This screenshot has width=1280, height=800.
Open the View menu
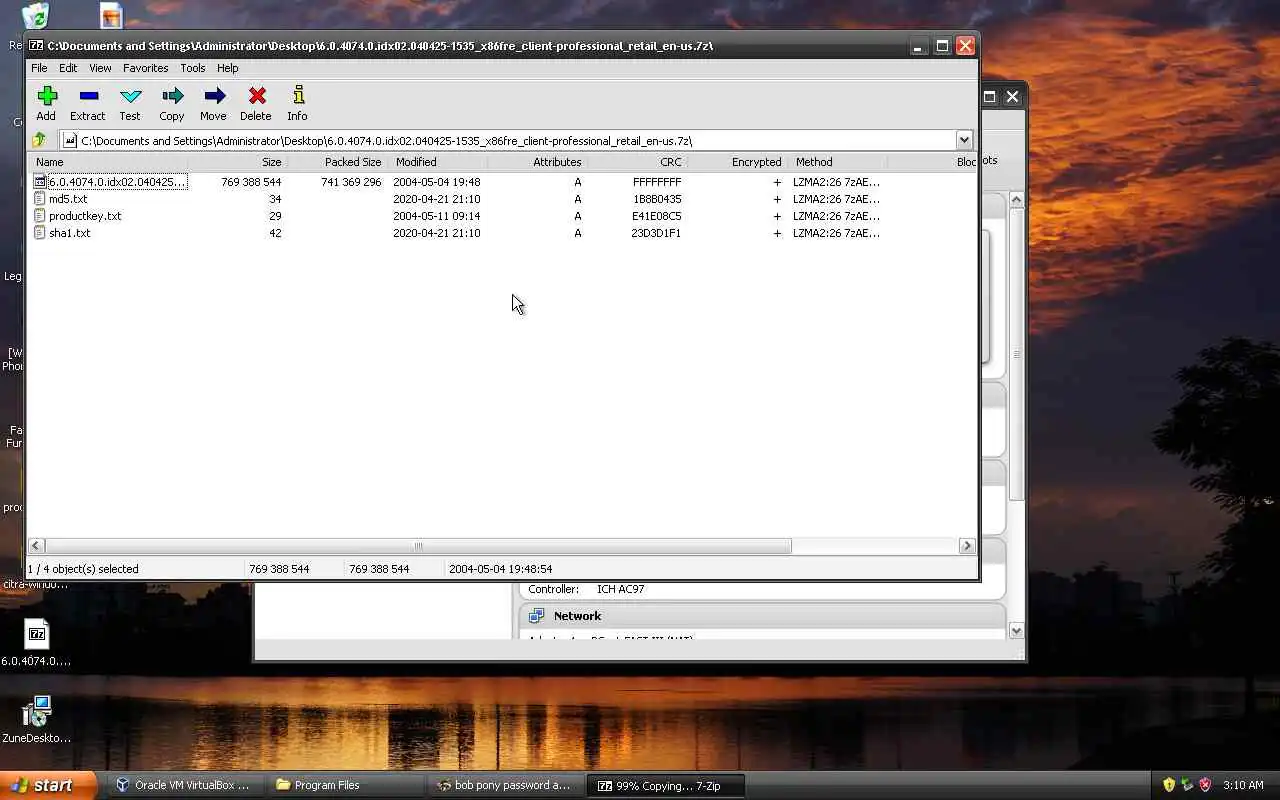coord(100,68)
